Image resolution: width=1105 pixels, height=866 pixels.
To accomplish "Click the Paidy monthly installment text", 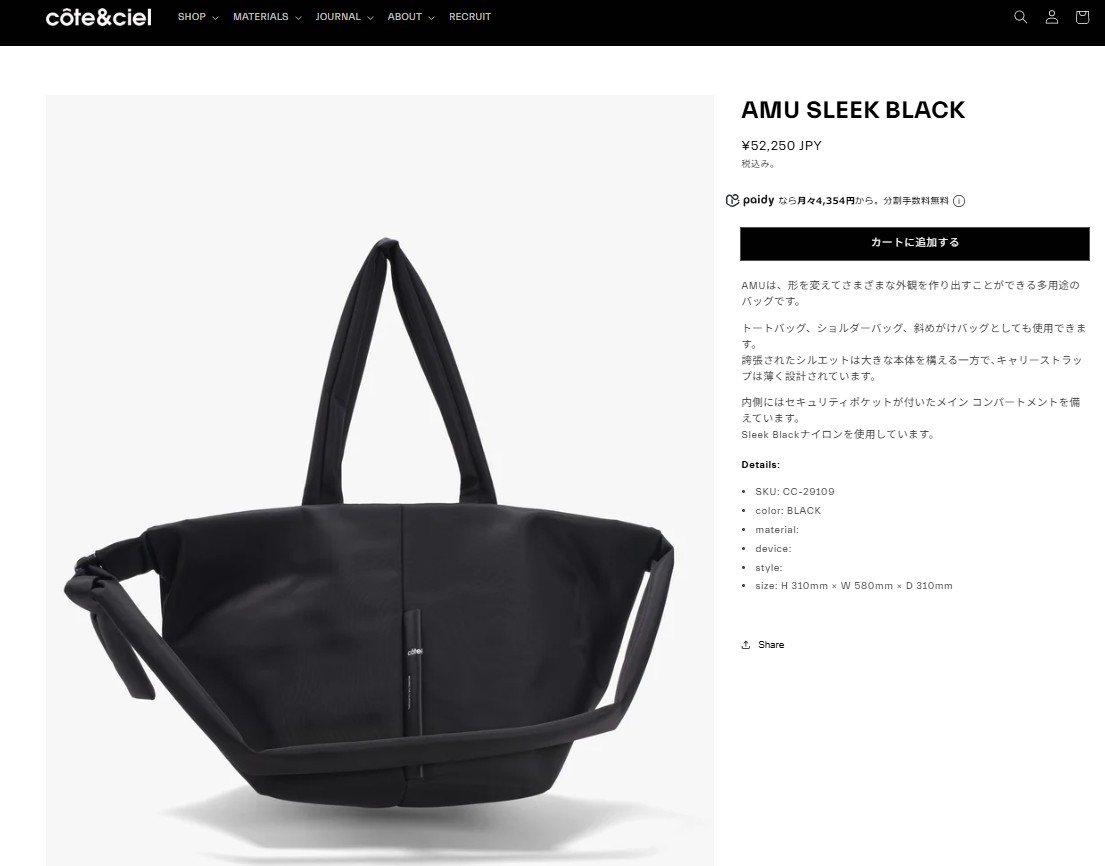I will [863, 201].
